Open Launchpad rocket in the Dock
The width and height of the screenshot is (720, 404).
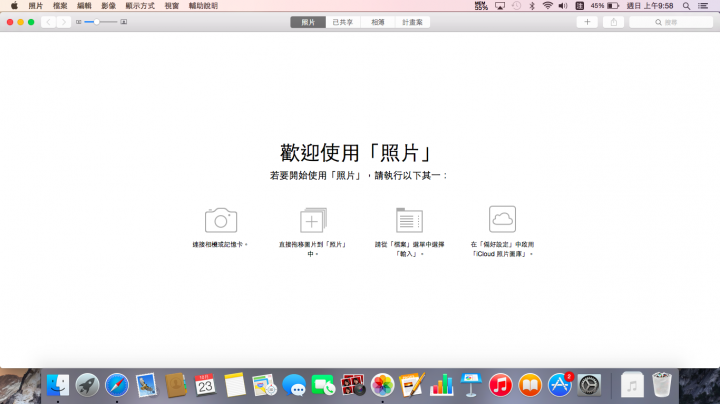click(x=87, y=385)
